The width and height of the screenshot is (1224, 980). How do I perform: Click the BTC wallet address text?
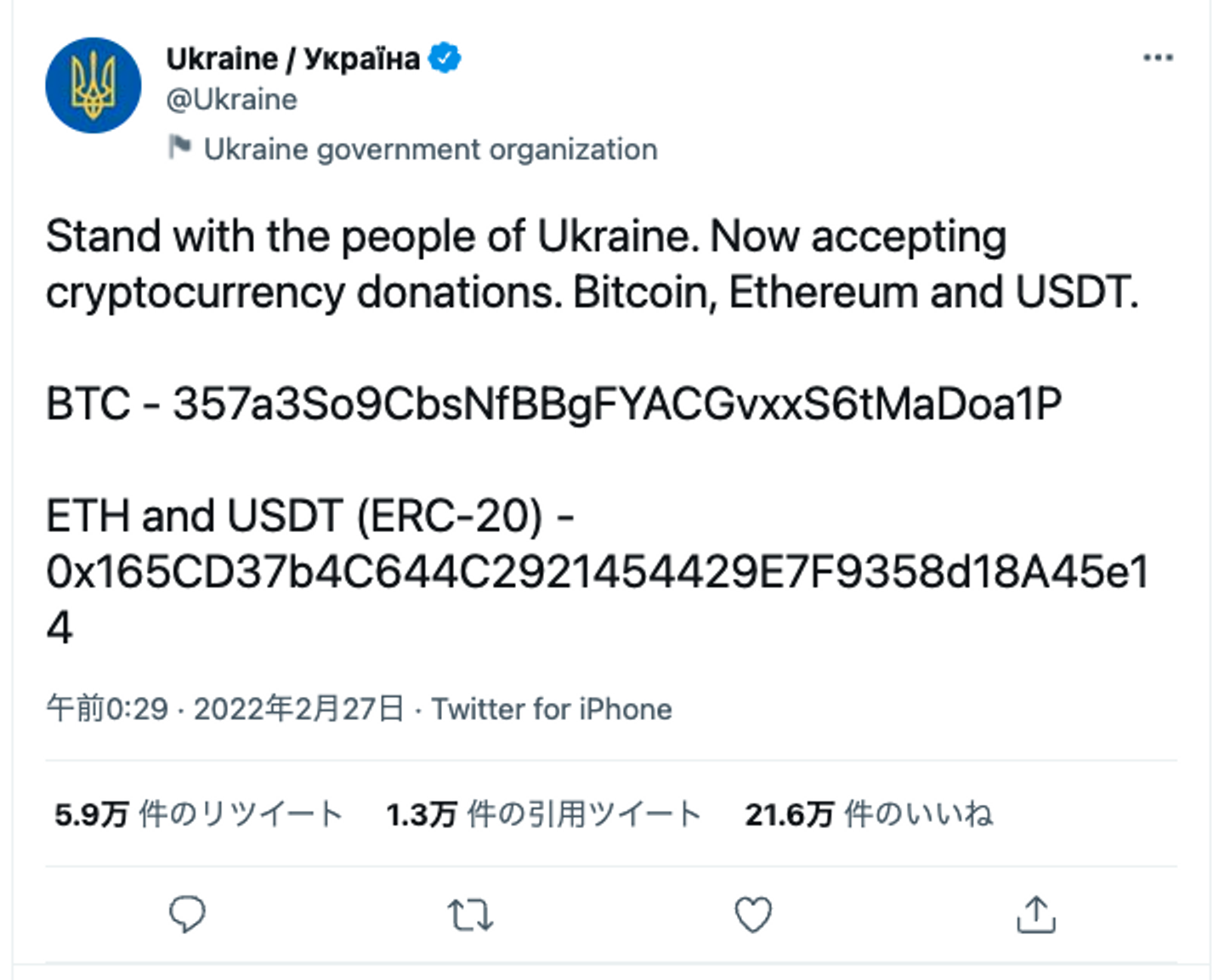pos(617,404)
